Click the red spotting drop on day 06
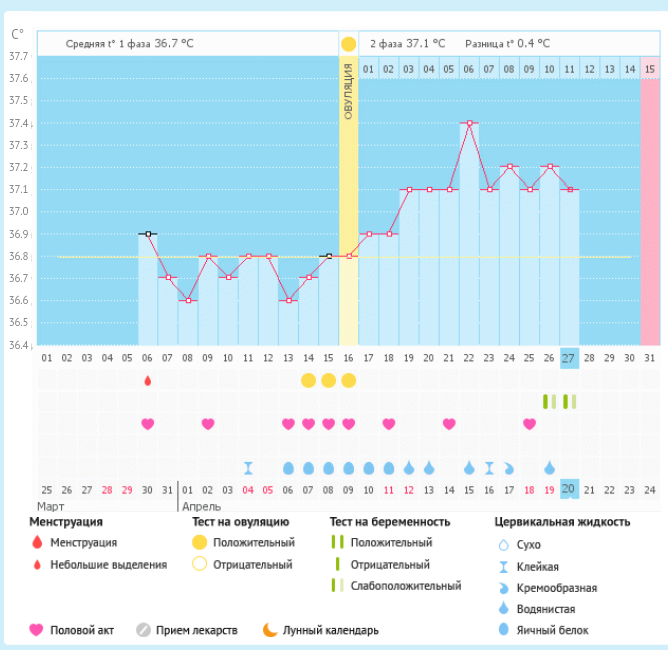The image size is (668, 650). (148, 380)
